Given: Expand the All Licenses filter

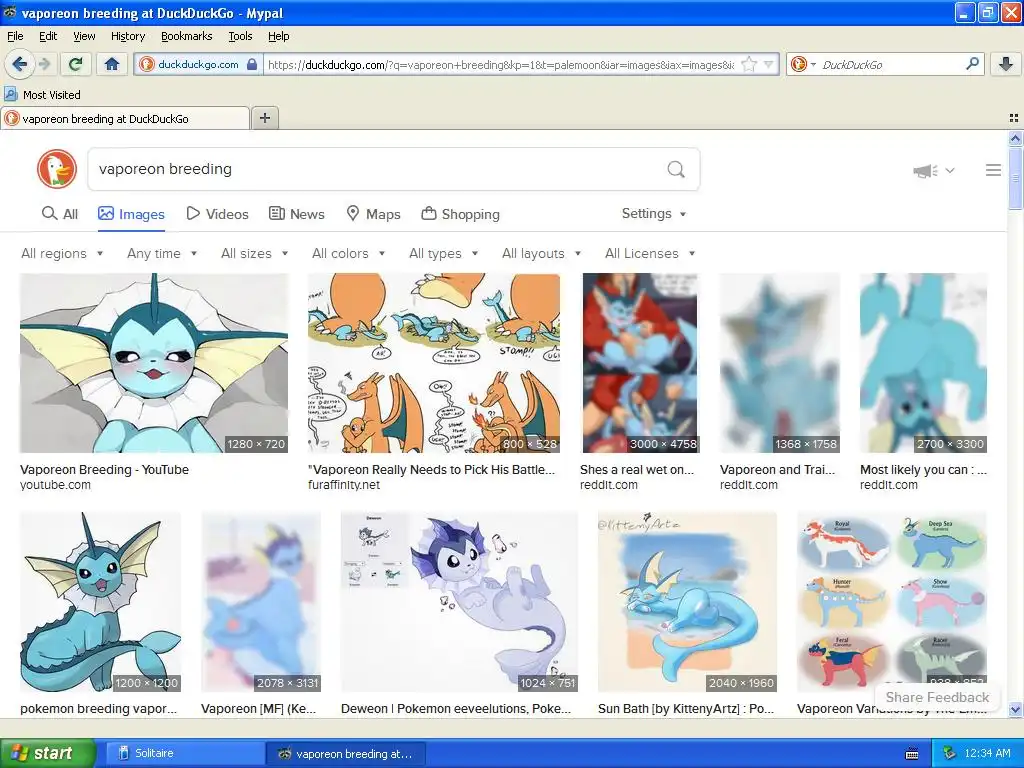Looking at the screenshot, I should (650, 253).
